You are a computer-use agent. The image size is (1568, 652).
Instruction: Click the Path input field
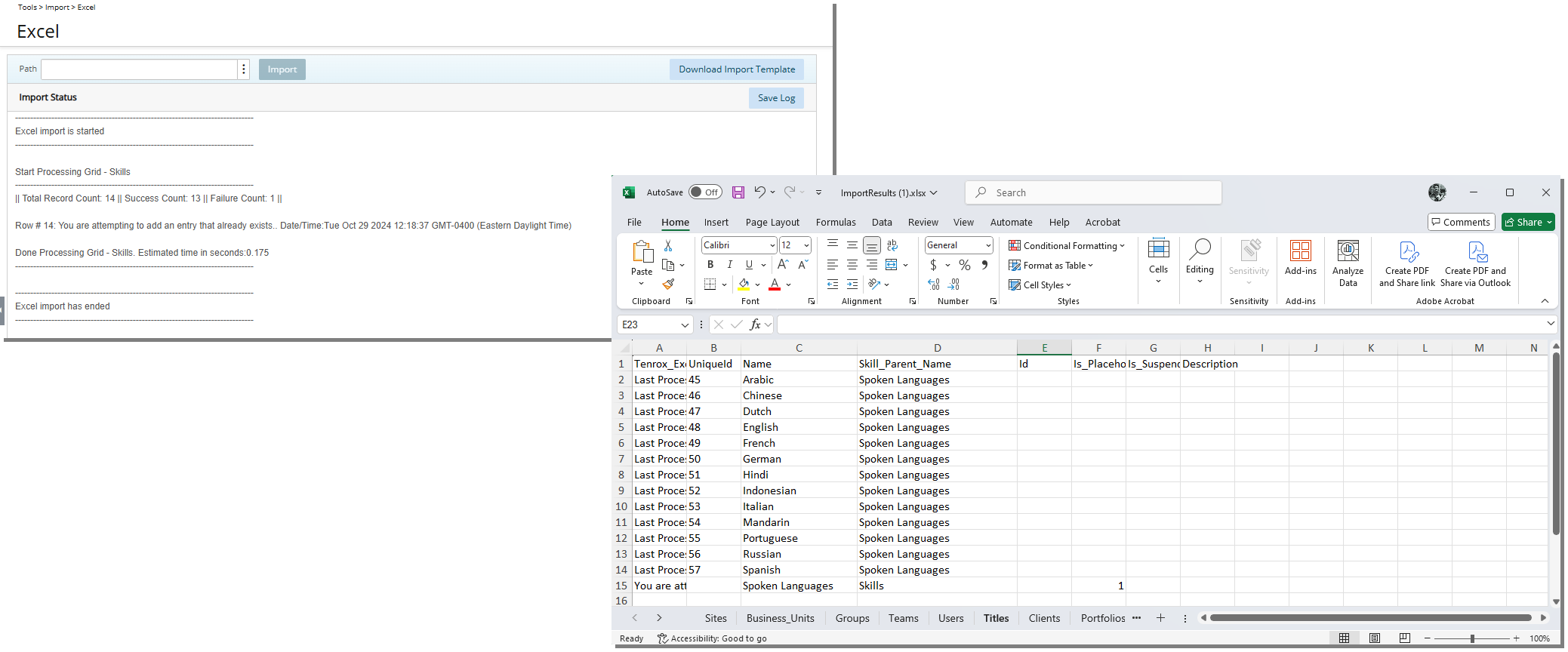140,69
